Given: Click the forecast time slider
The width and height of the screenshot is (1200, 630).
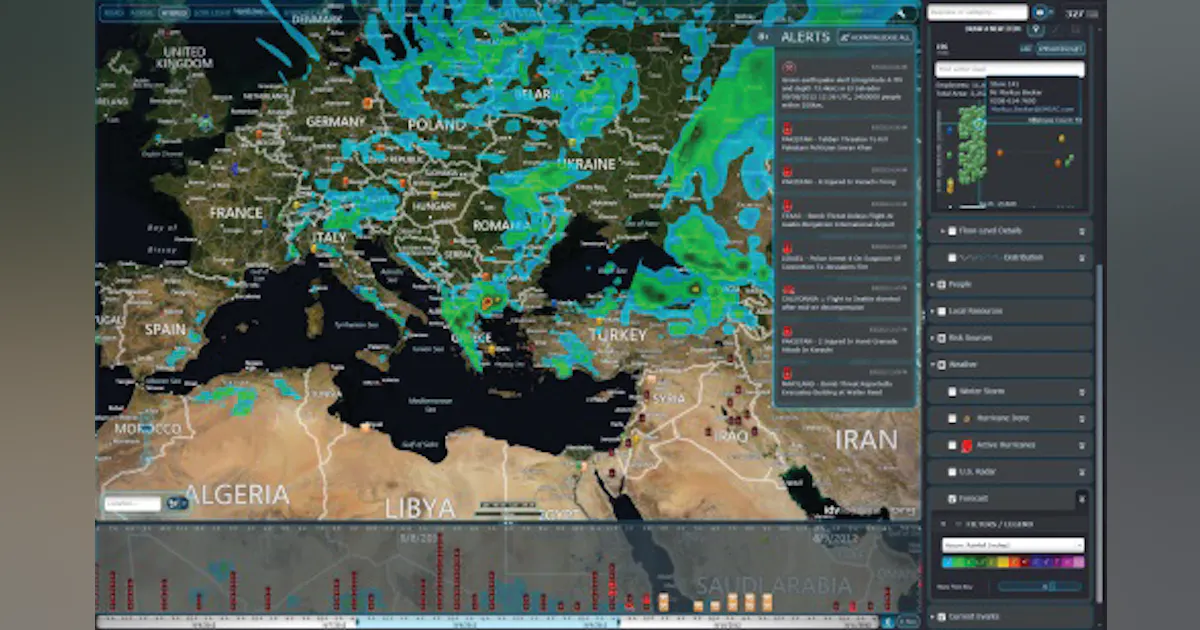Looking at the screenshot, I should tap(1040, 586).
